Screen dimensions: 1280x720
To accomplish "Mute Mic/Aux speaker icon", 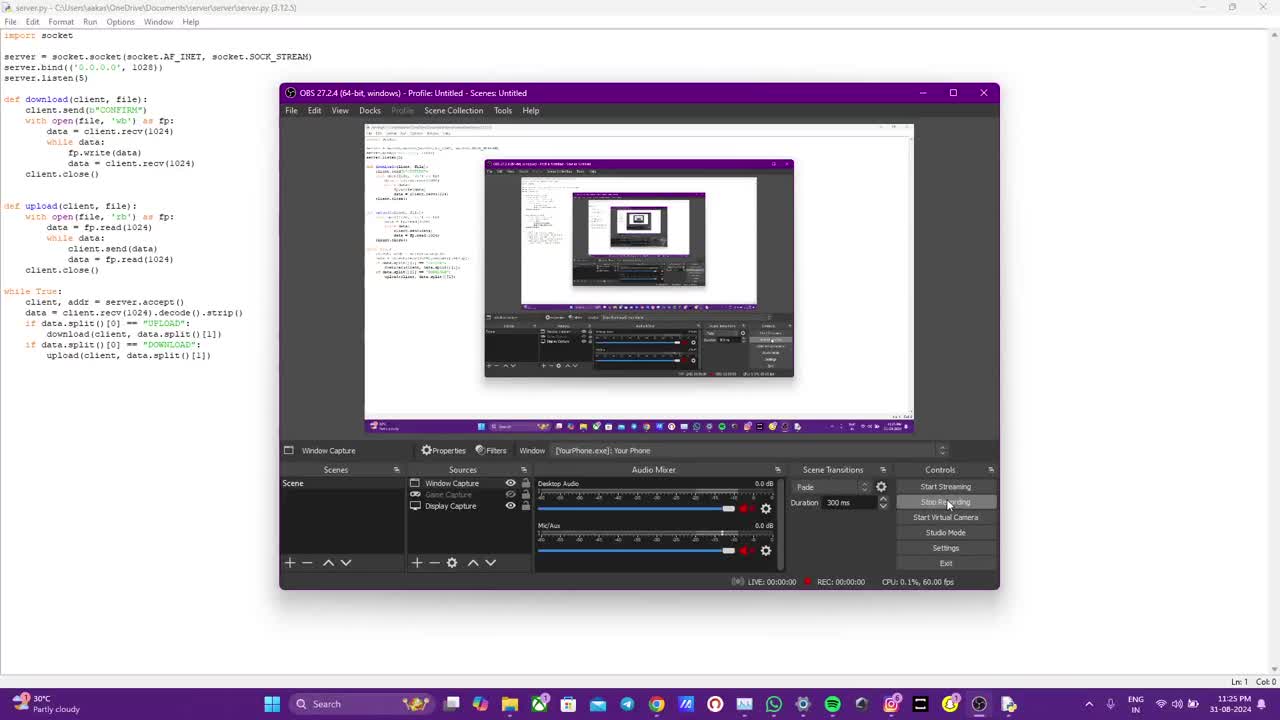I will pyautogui.click(x=746, y=551).
